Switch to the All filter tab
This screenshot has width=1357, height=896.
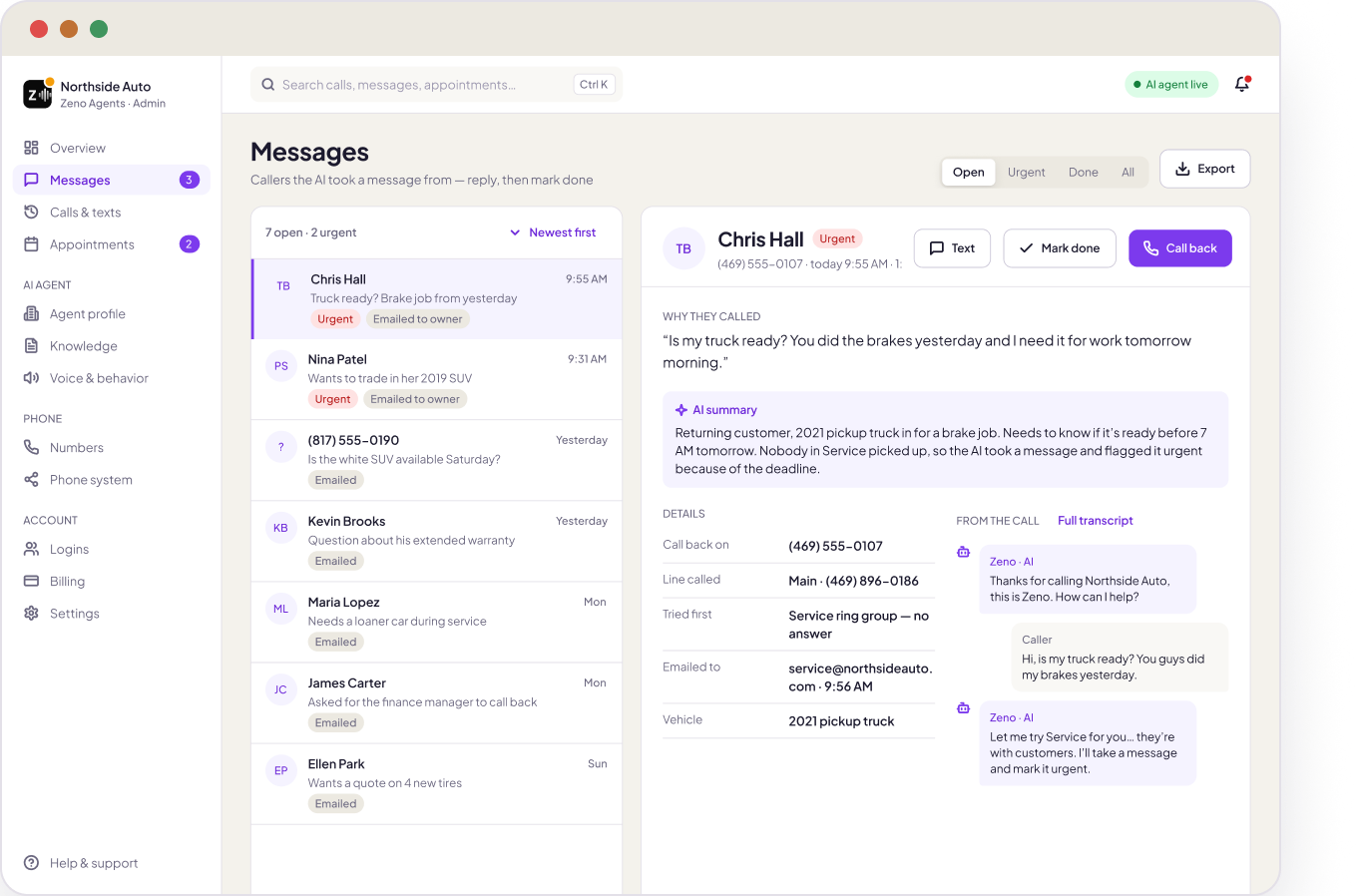(x=1128, y=173)
